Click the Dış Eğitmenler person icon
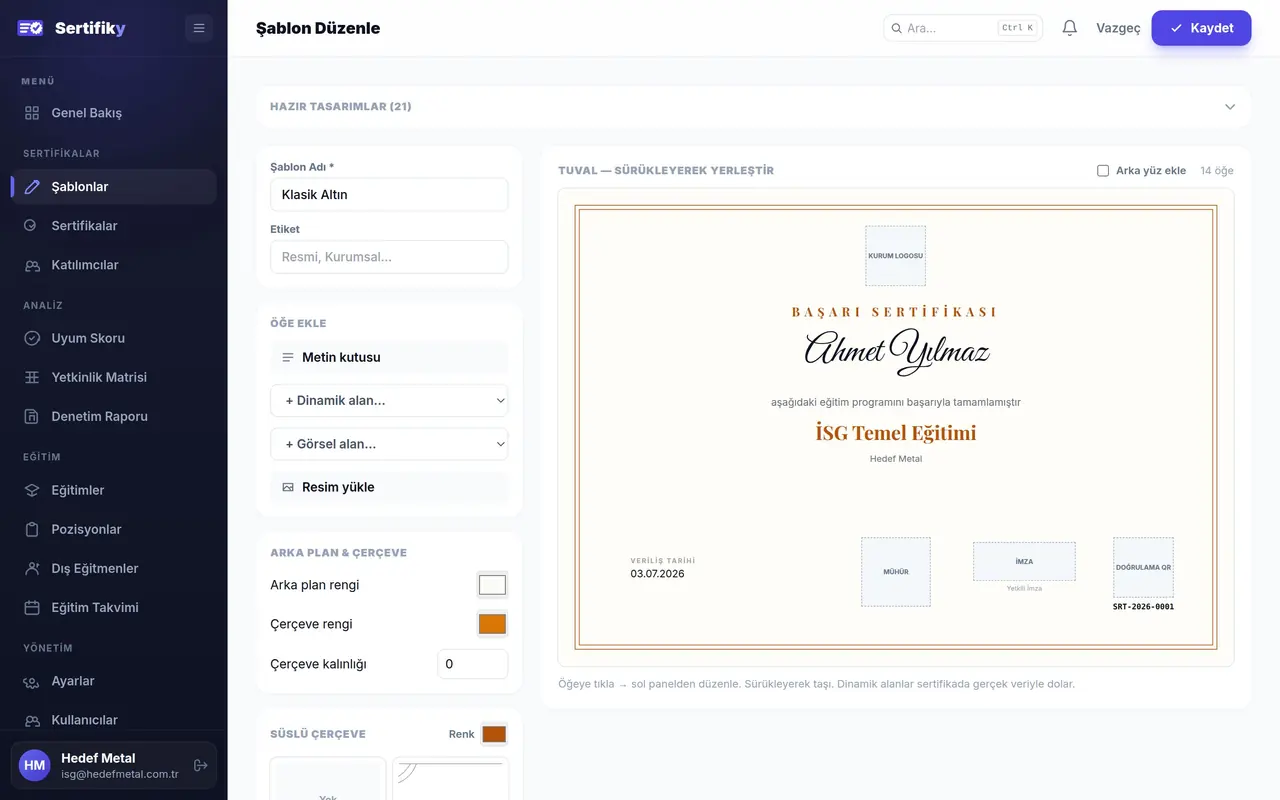The width and height of the screenshot is (1280, 800). coord(32,568)
